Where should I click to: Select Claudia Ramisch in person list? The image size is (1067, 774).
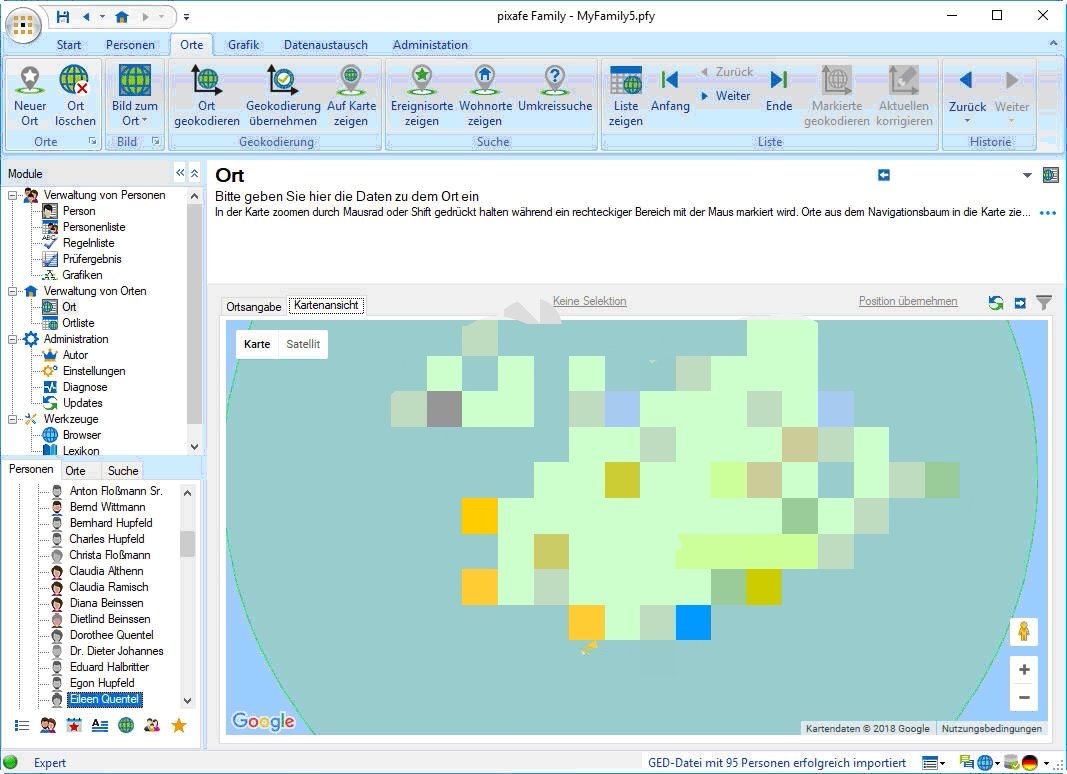pos(108,587)
